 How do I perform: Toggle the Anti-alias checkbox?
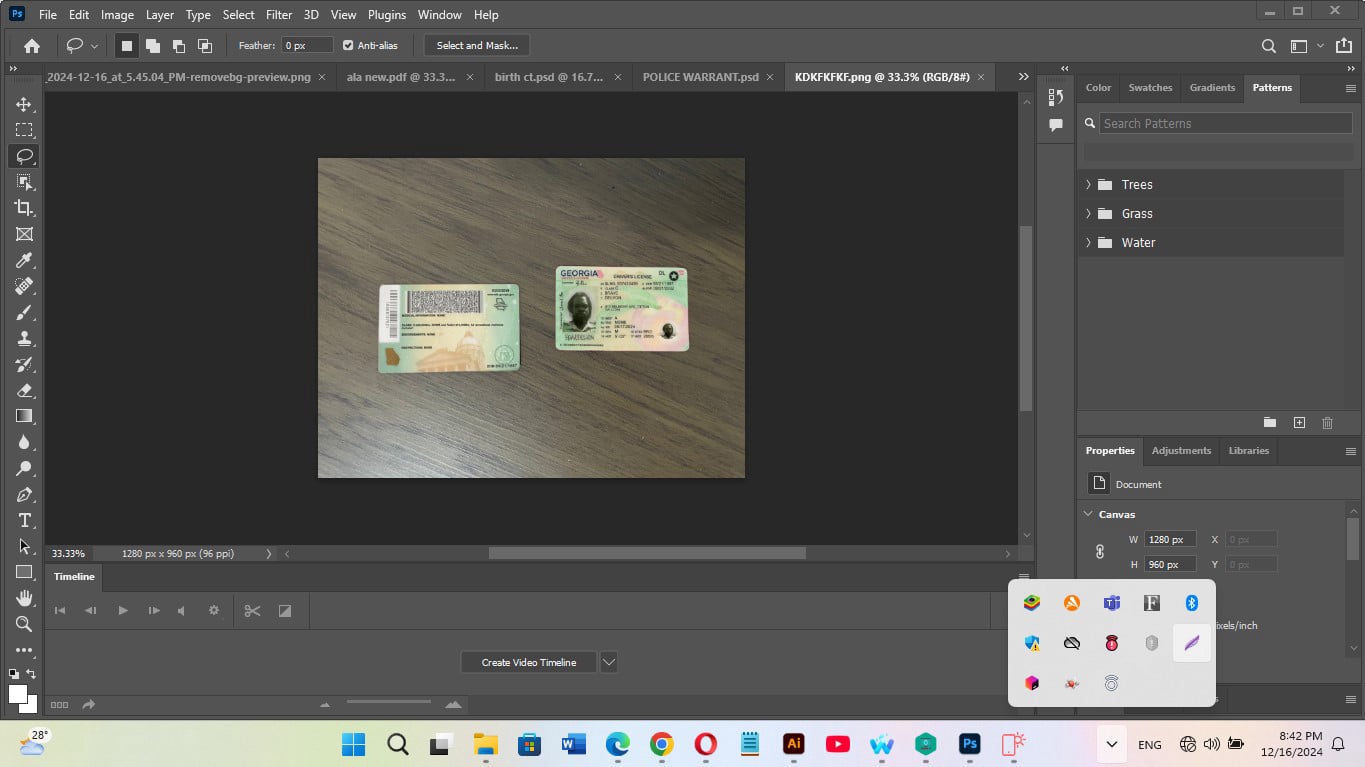point(348,45)
